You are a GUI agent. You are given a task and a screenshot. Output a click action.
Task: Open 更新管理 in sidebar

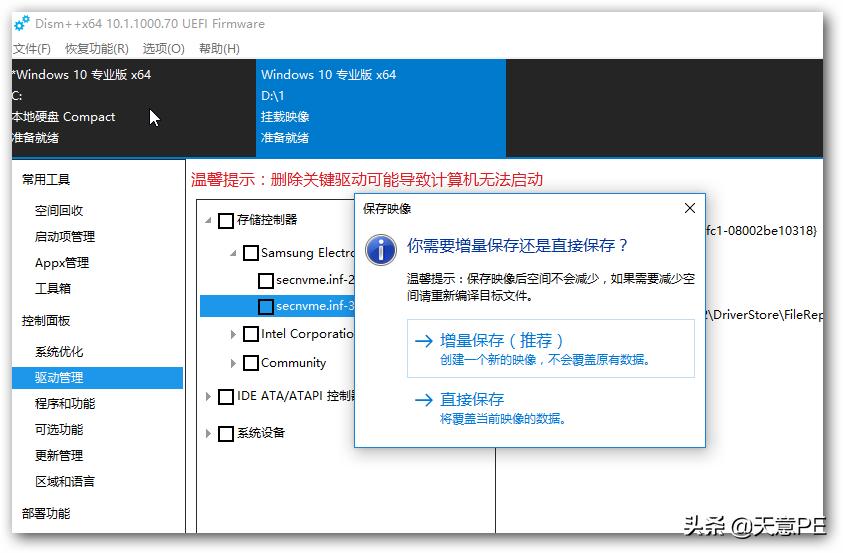[59, 456]
